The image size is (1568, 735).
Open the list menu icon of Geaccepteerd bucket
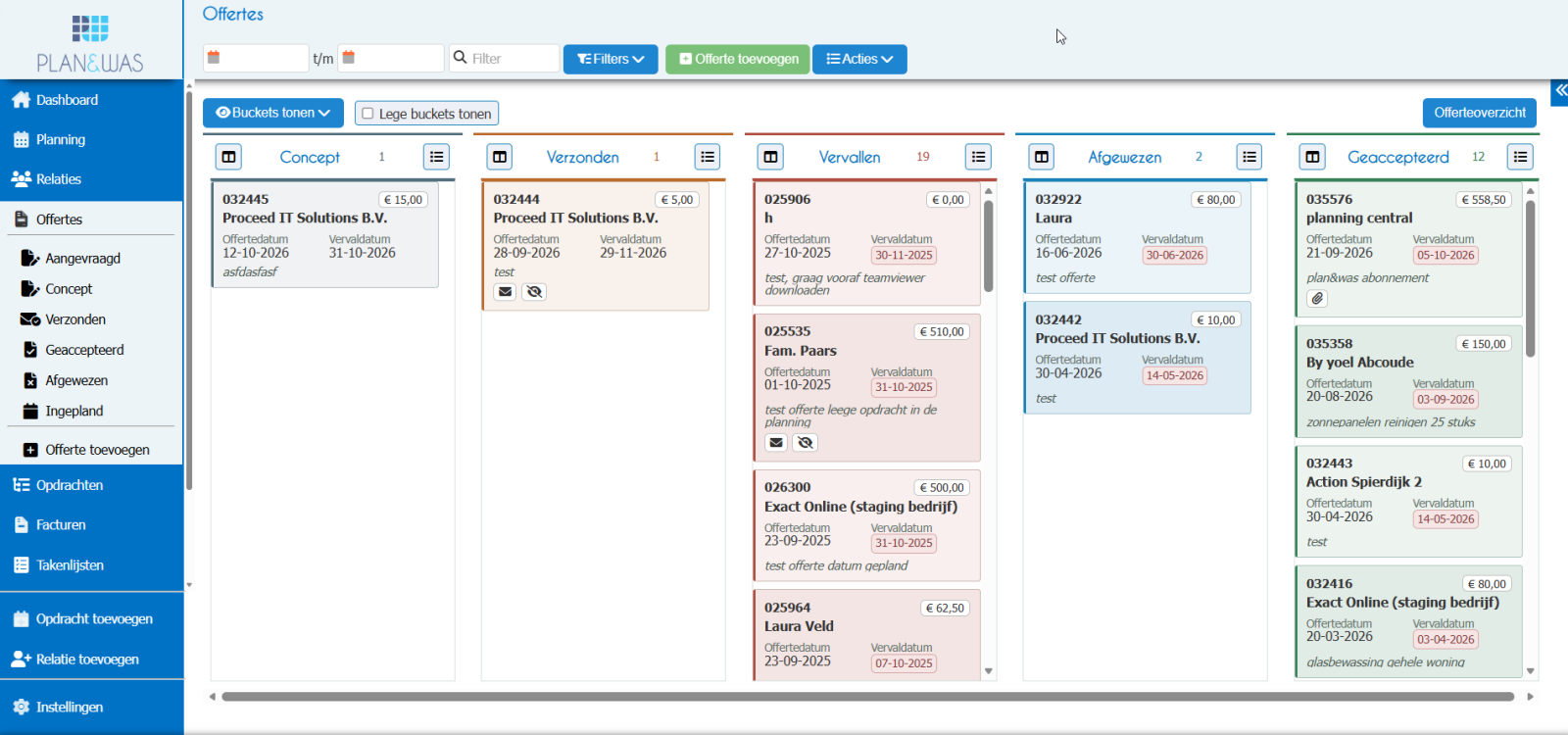coord(1520,157)
